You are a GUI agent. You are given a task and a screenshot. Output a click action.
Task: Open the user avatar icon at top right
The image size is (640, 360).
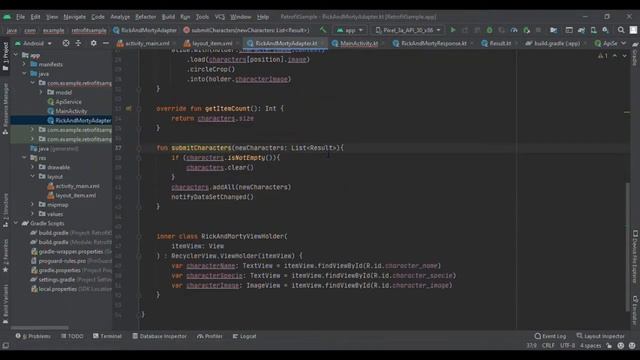pos(633,30)
